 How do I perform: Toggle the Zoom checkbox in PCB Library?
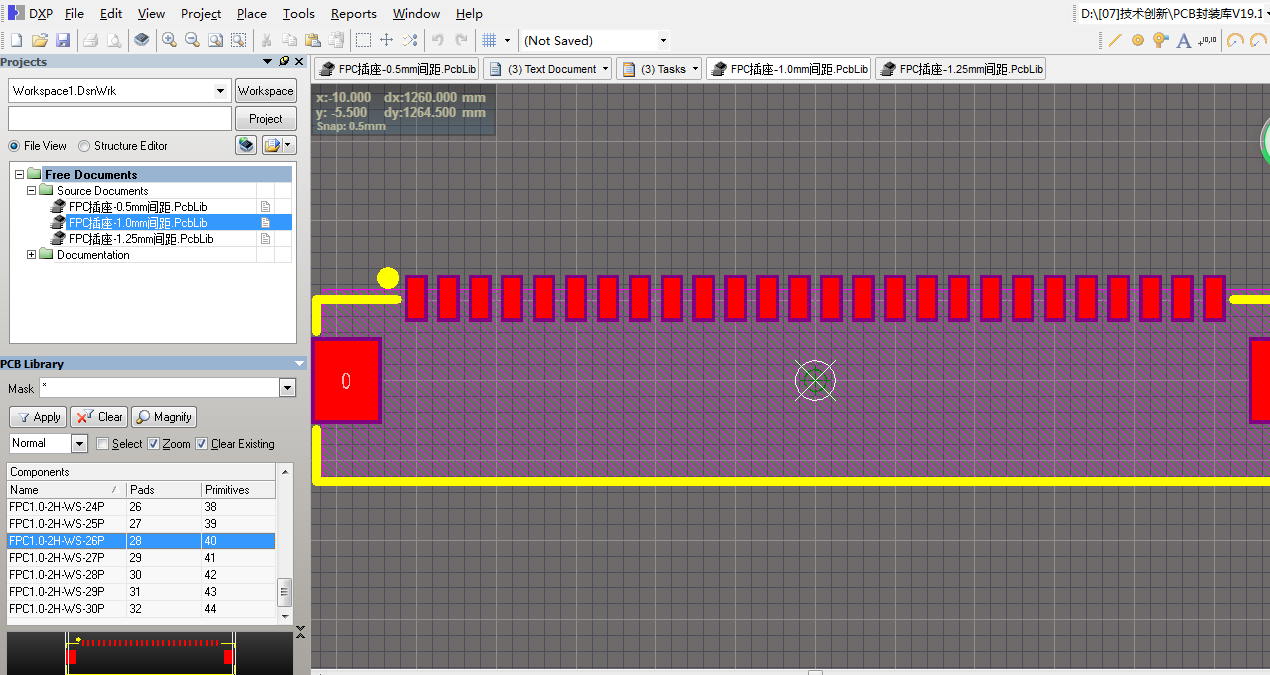tap(154, 444)
